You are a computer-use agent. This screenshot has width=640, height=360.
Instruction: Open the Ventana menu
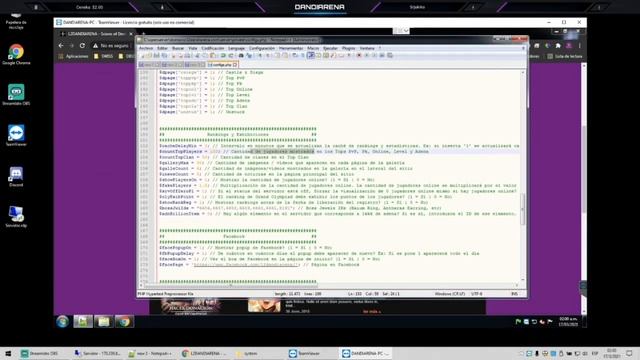coord(367,48)
